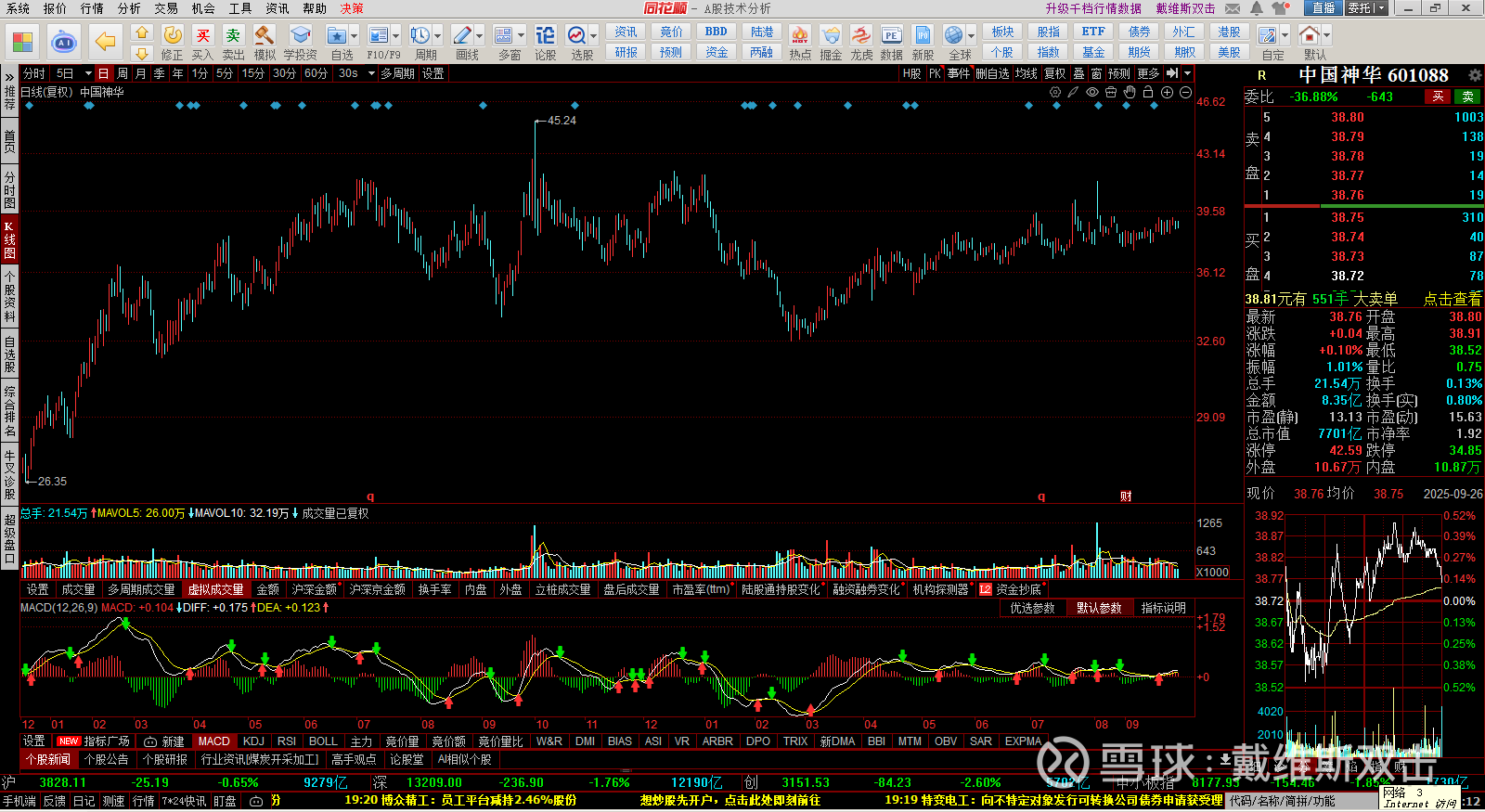Open the 画线 toolbar dropdown arrow
1485x812 pixels.
(479, 36)
